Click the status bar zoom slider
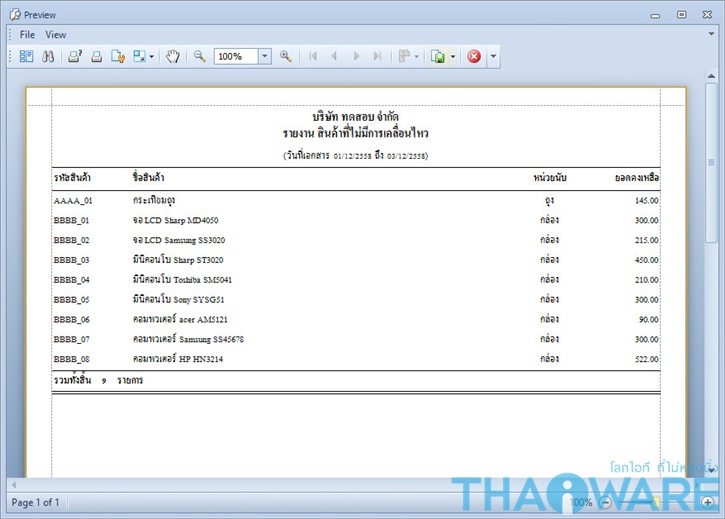725x519 pixels. click(x=656, y=502)
